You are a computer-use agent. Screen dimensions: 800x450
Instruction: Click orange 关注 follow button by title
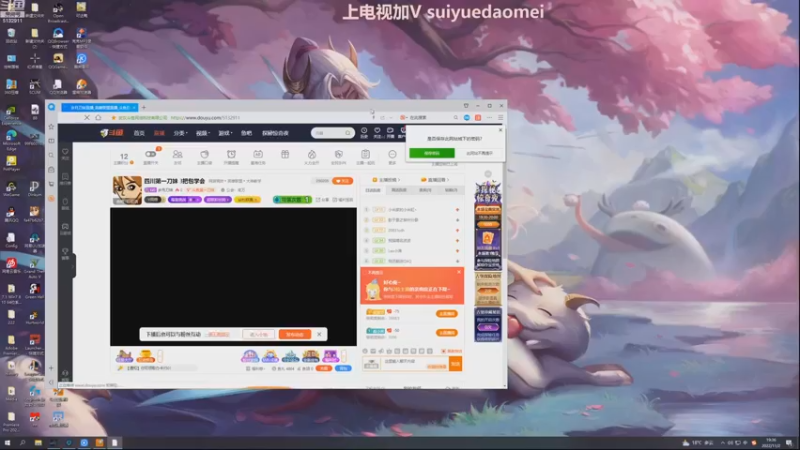[x=342, y=181]
